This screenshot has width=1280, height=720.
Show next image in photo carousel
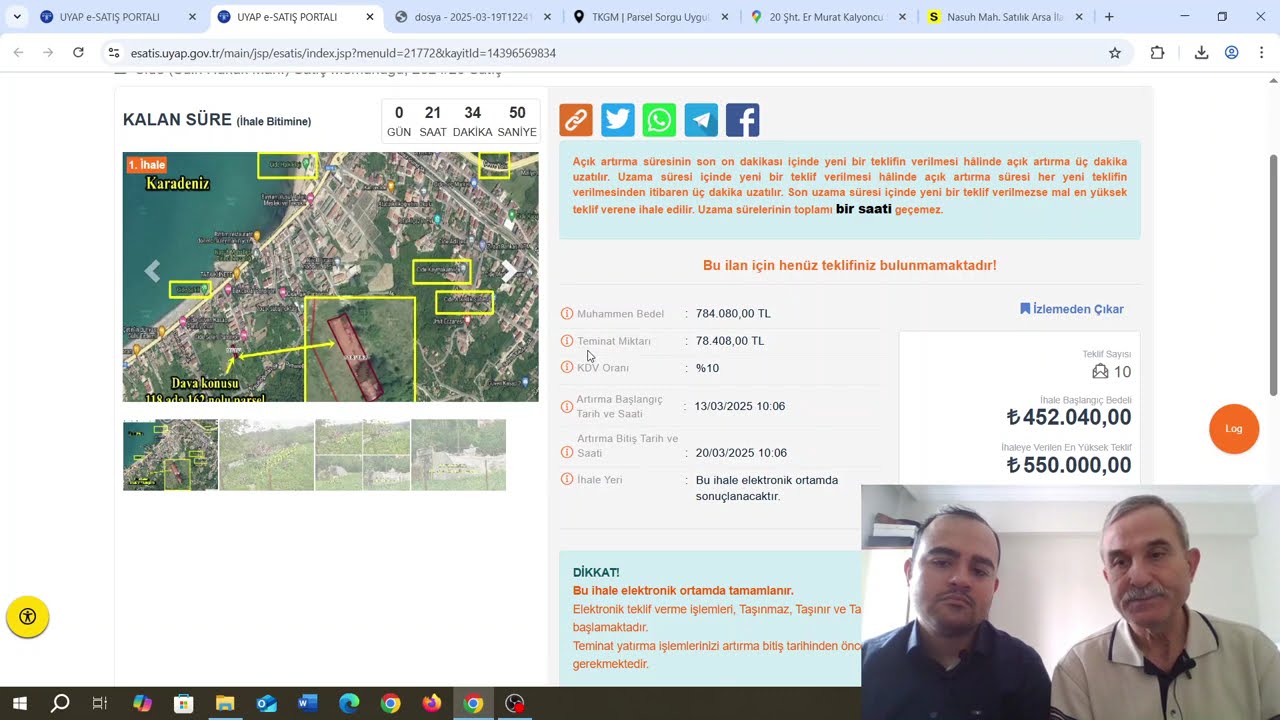point(509,271)
